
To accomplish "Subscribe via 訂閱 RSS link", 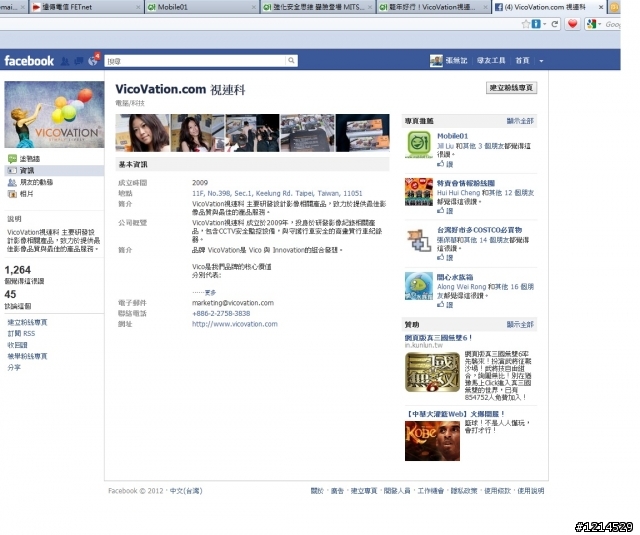I will coord(21,333).
